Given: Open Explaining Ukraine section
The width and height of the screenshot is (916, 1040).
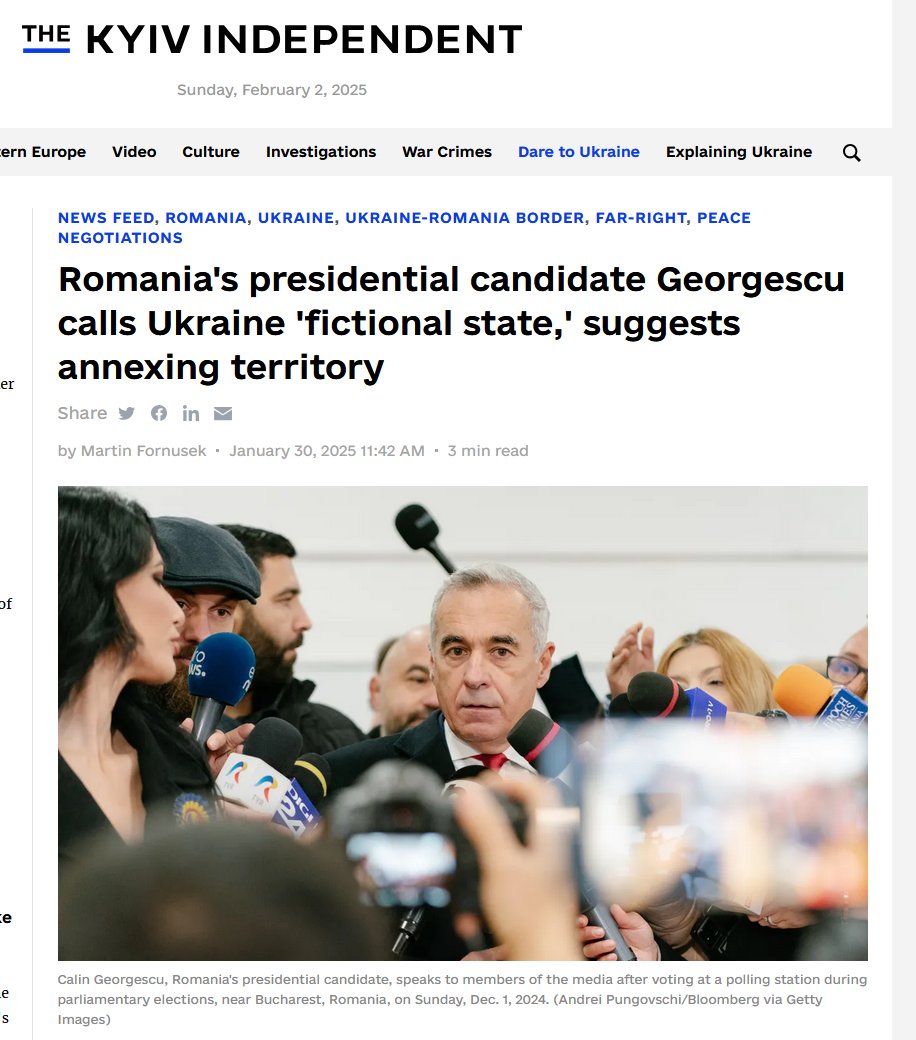Looking at the screenshot, I should tap(739, 152).
